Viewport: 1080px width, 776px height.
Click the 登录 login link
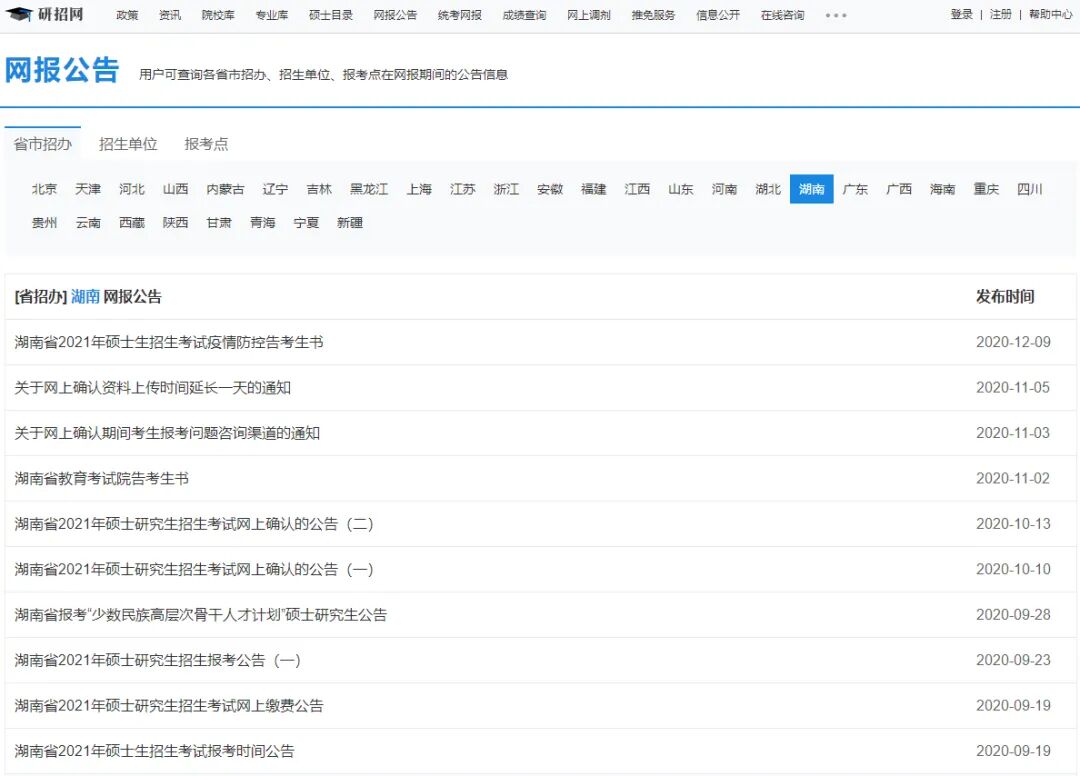[960, 15]
